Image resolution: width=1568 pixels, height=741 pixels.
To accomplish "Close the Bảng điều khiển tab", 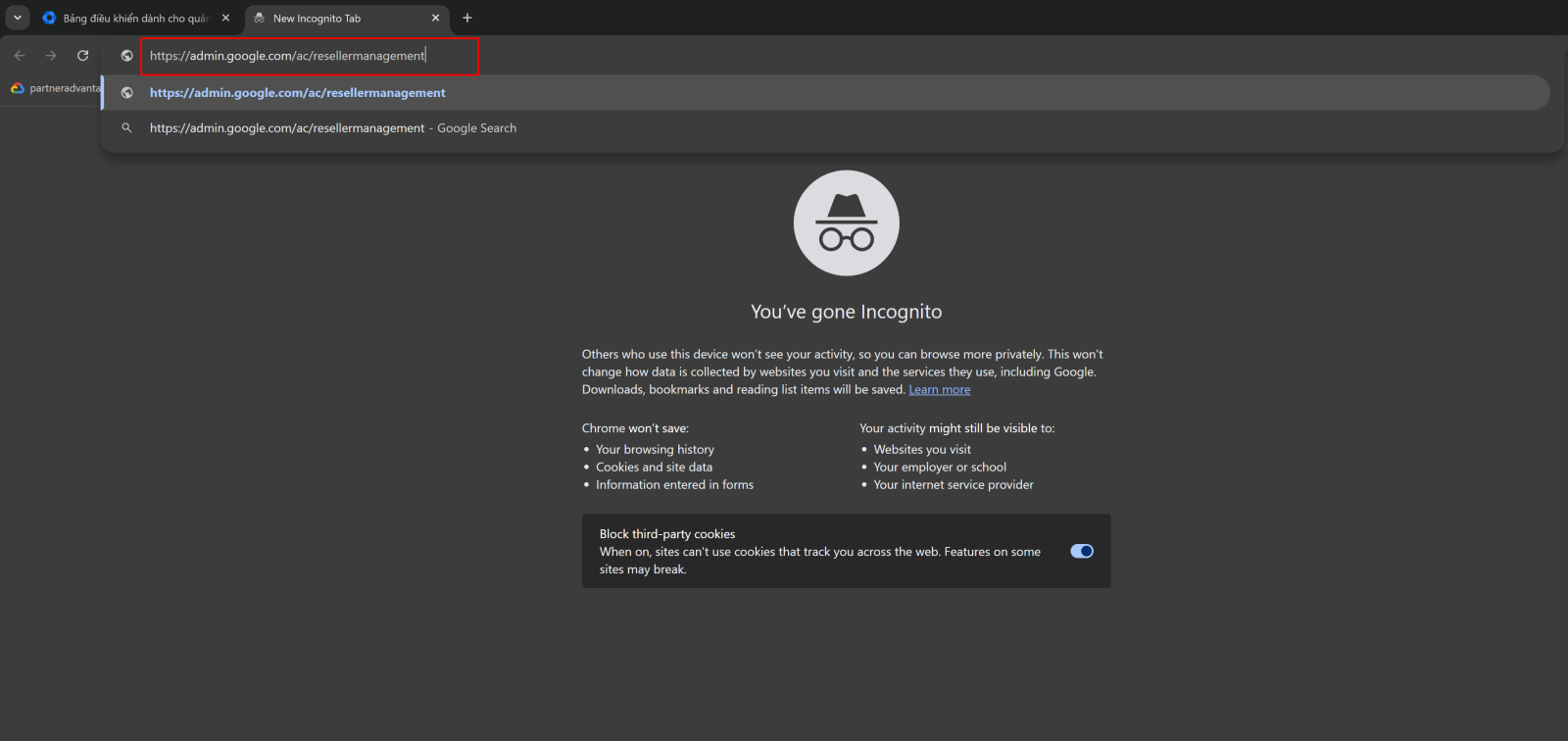I will click(x=225, y=18).
